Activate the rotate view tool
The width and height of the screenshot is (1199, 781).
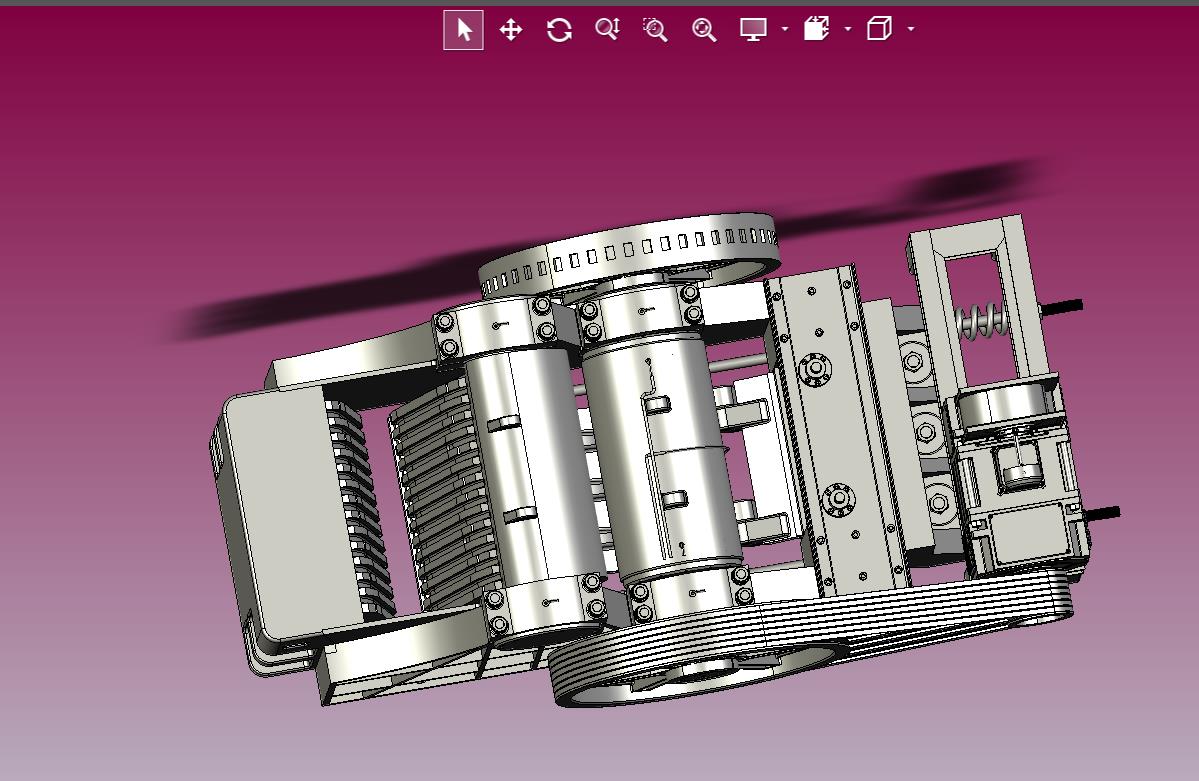coord(559,30)
